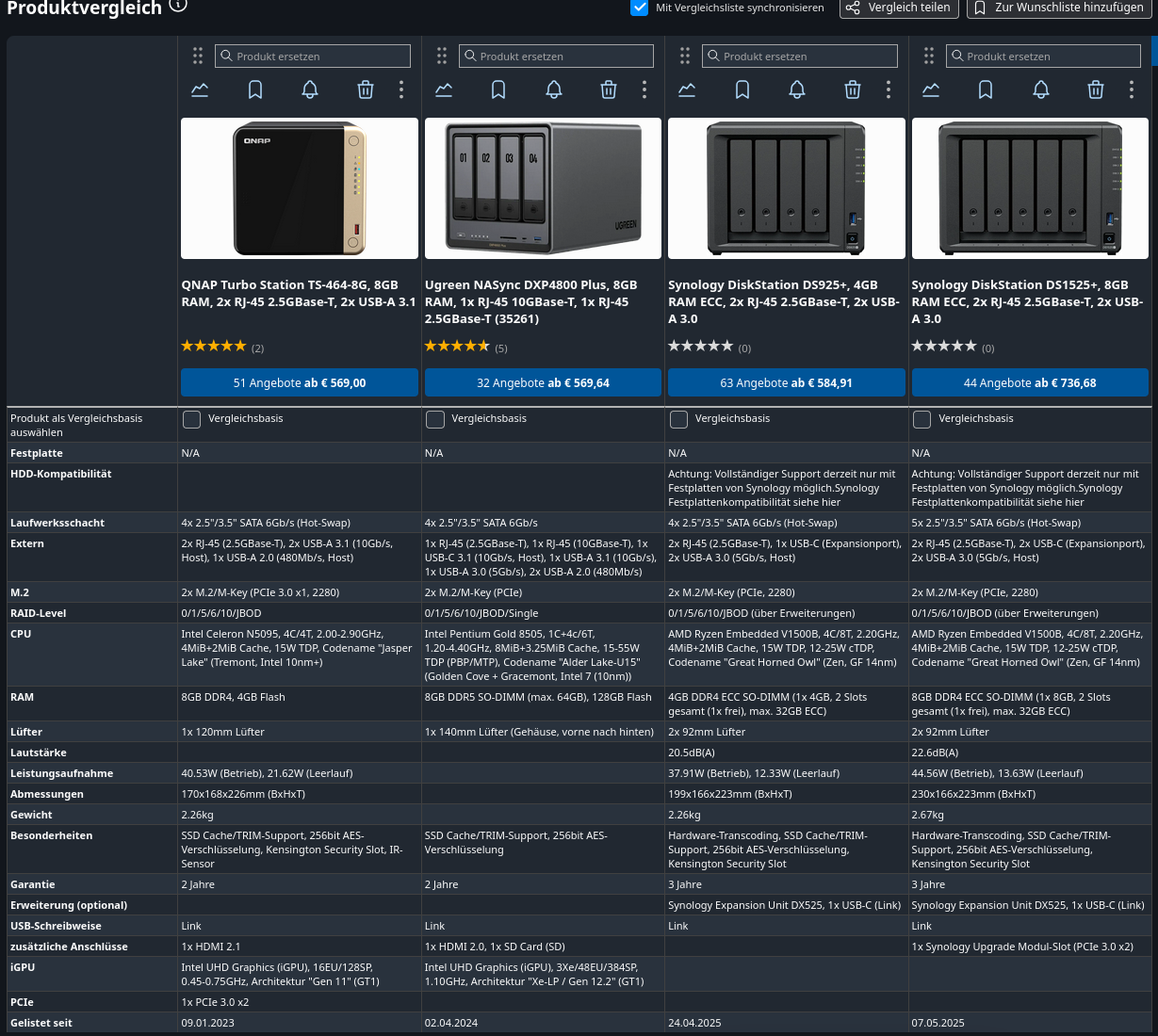This screenshot has height=1036, width=1158.
Task: Open USB-Schreibweise Link in Ugreen column
Action: (x=434, y=926)
